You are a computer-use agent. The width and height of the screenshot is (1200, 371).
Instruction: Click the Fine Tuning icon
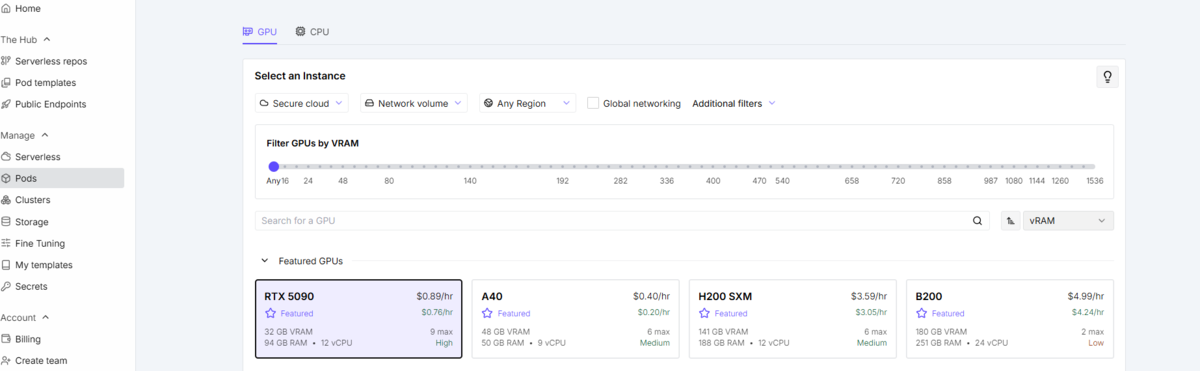point(6,243)
